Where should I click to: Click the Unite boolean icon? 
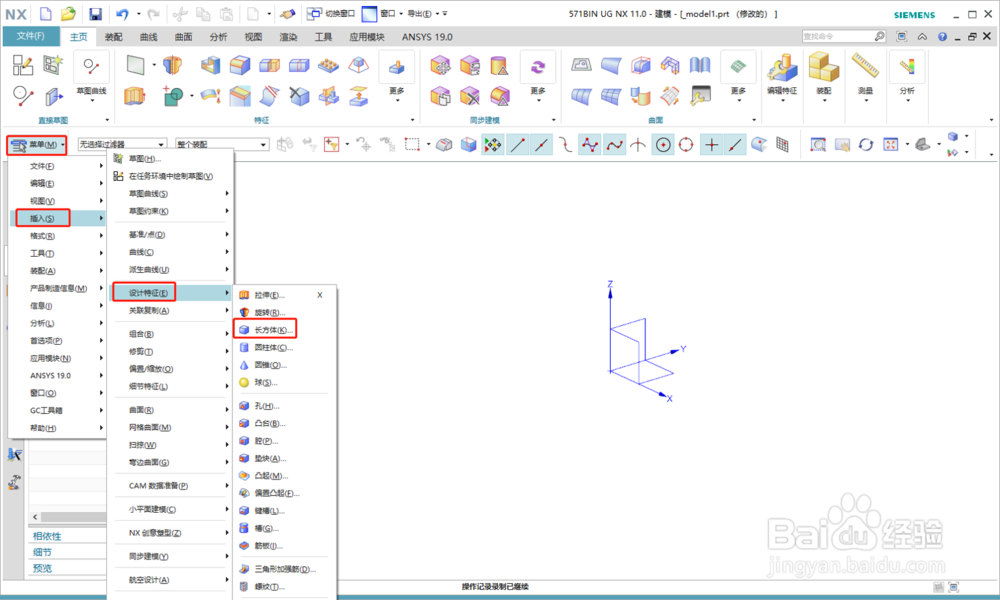(x=172, y=96)
